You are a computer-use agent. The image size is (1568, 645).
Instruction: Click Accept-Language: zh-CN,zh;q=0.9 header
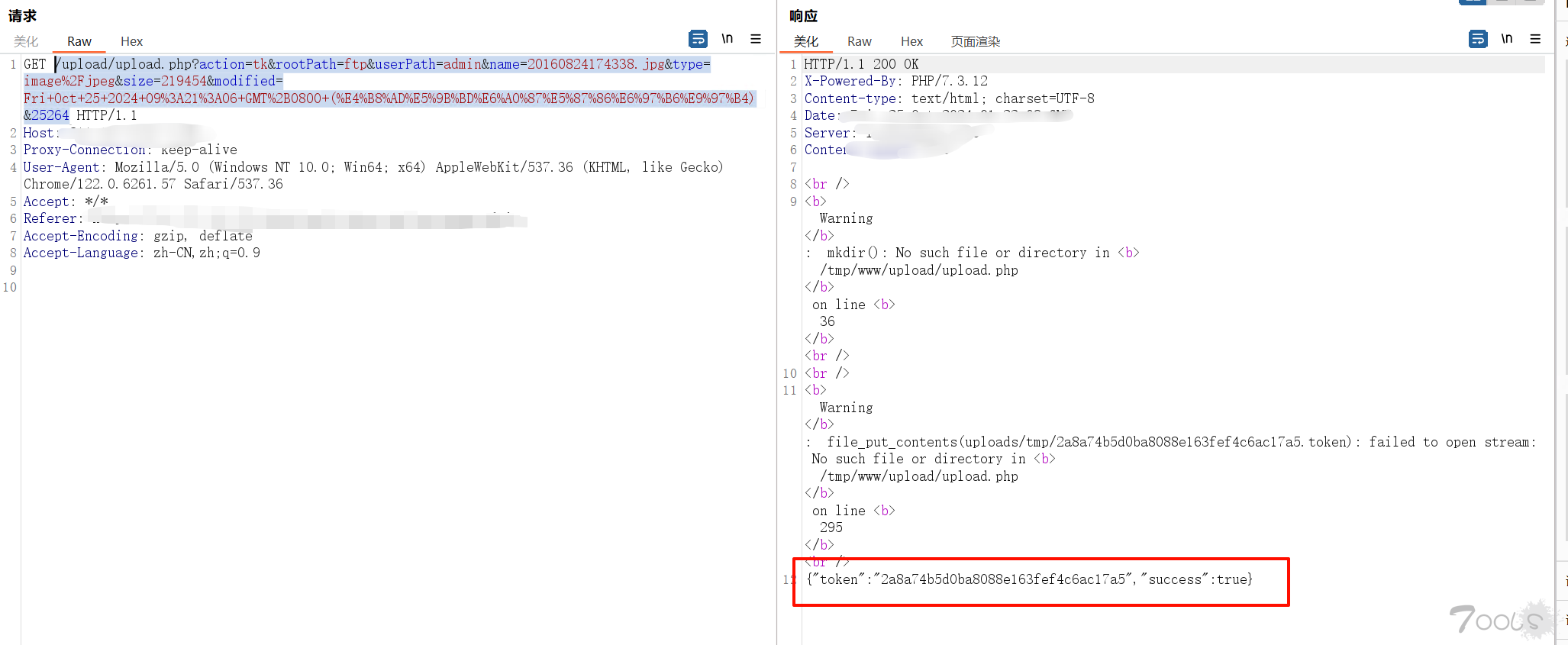coord(142,253)
